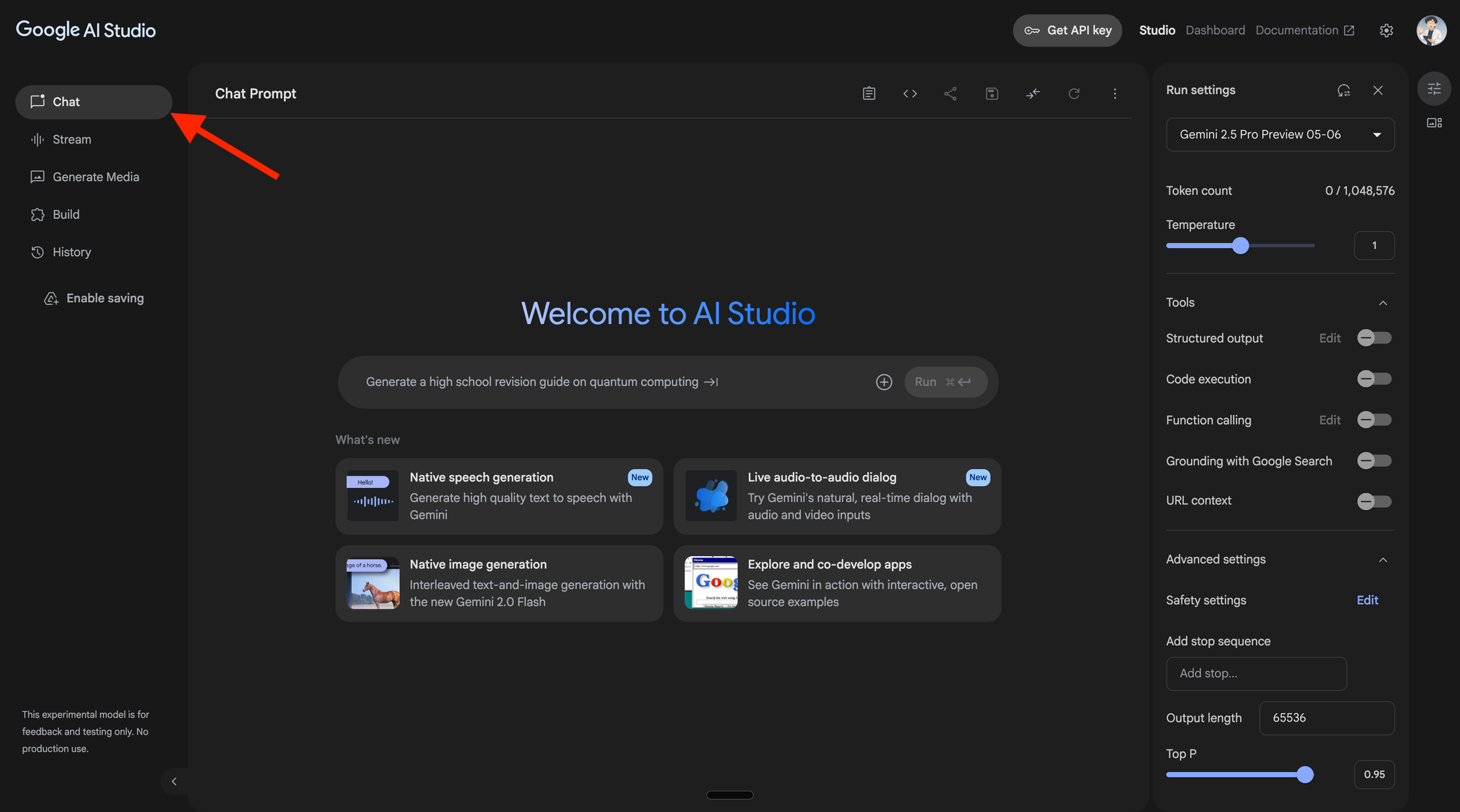This screenshot has height=812, width=1460.
Task: Click the compare mode arrows icon
Action: tap(1033, 93)
